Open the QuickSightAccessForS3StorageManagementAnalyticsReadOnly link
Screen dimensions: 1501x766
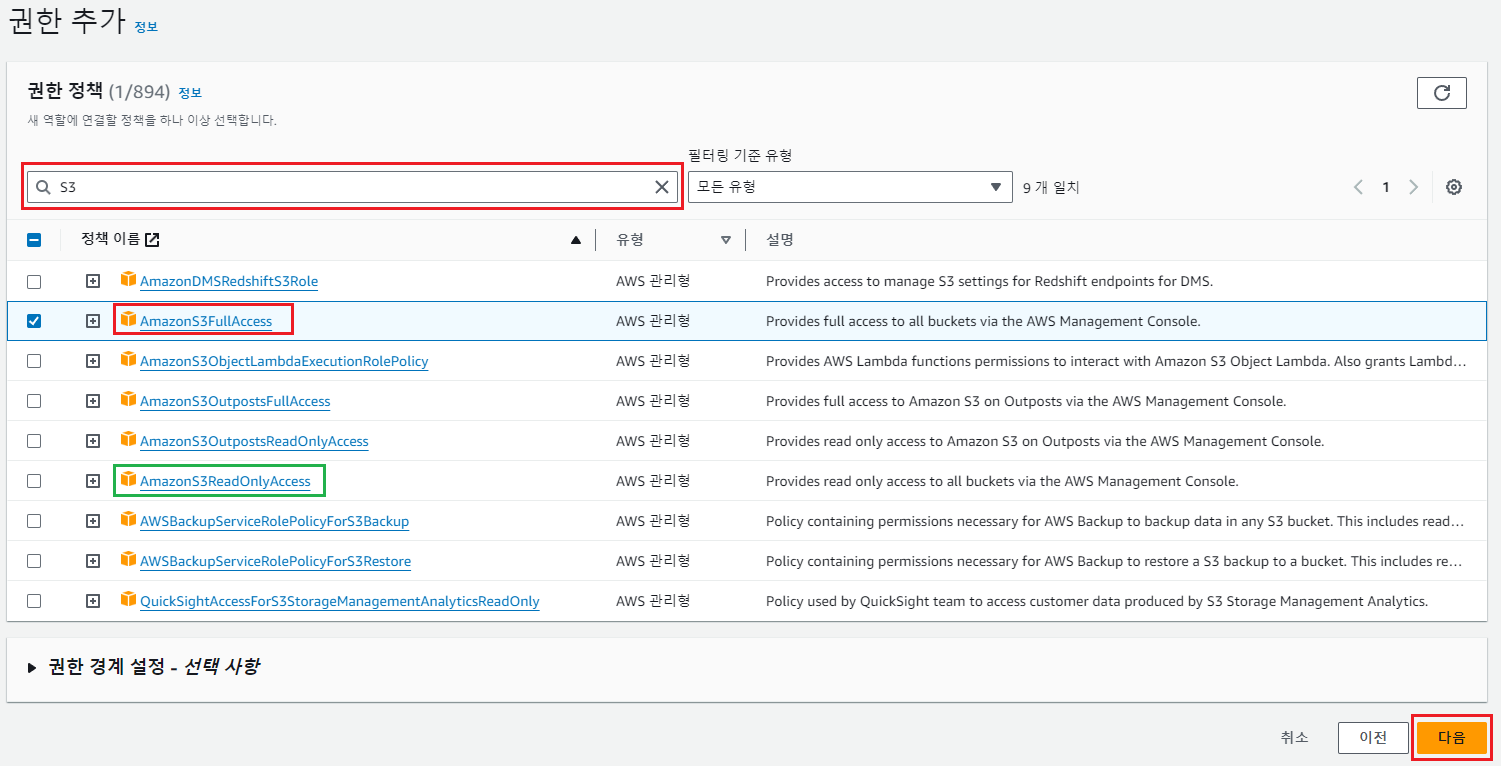pos(340,601)
